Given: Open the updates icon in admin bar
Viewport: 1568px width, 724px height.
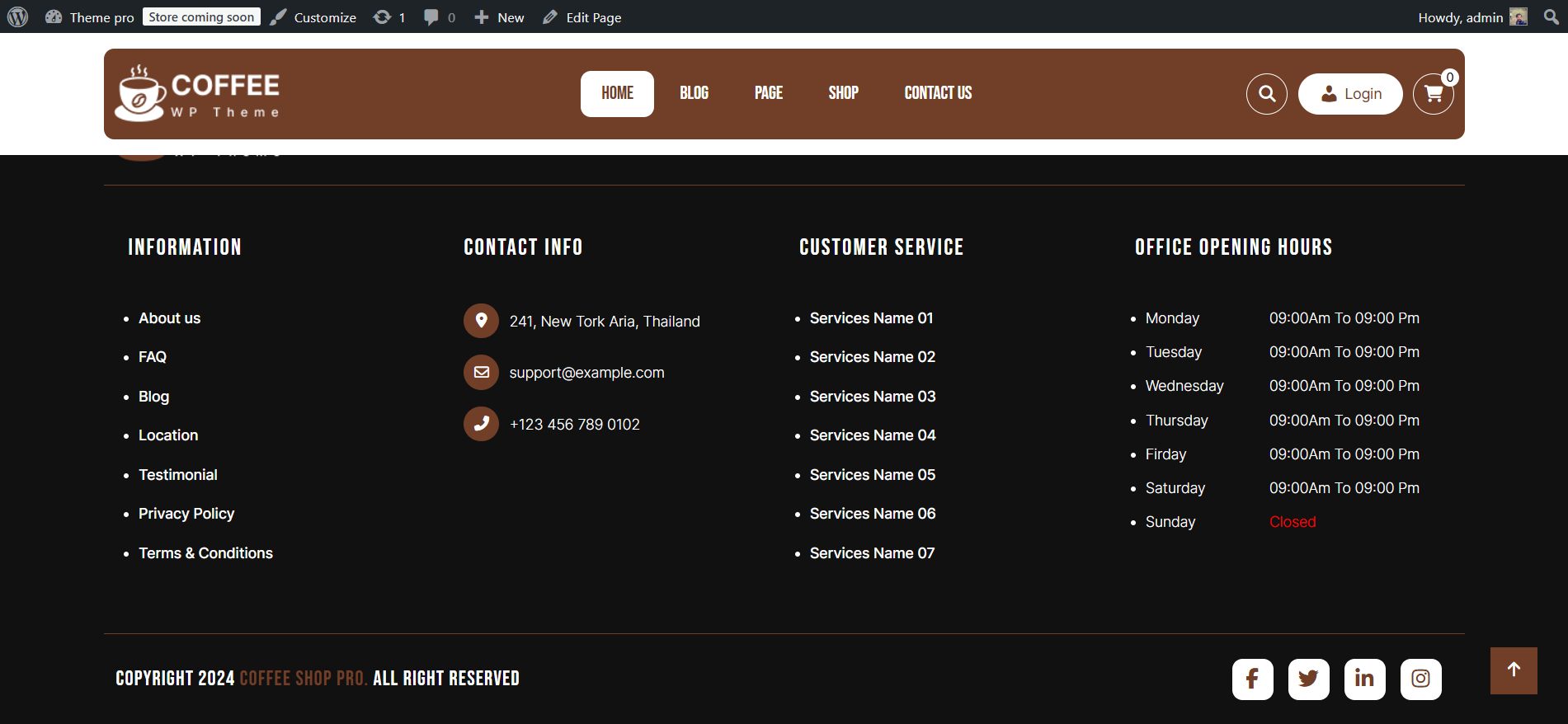Looking at the screenshot, I should [x=388, y=17].
